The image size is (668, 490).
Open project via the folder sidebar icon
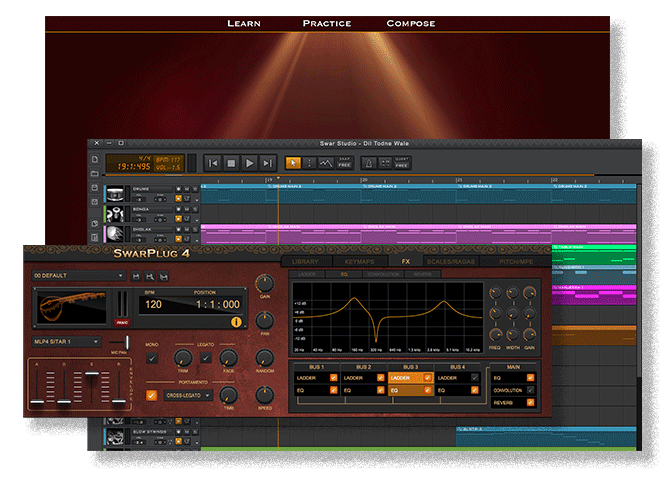click(x=95, y=173)
